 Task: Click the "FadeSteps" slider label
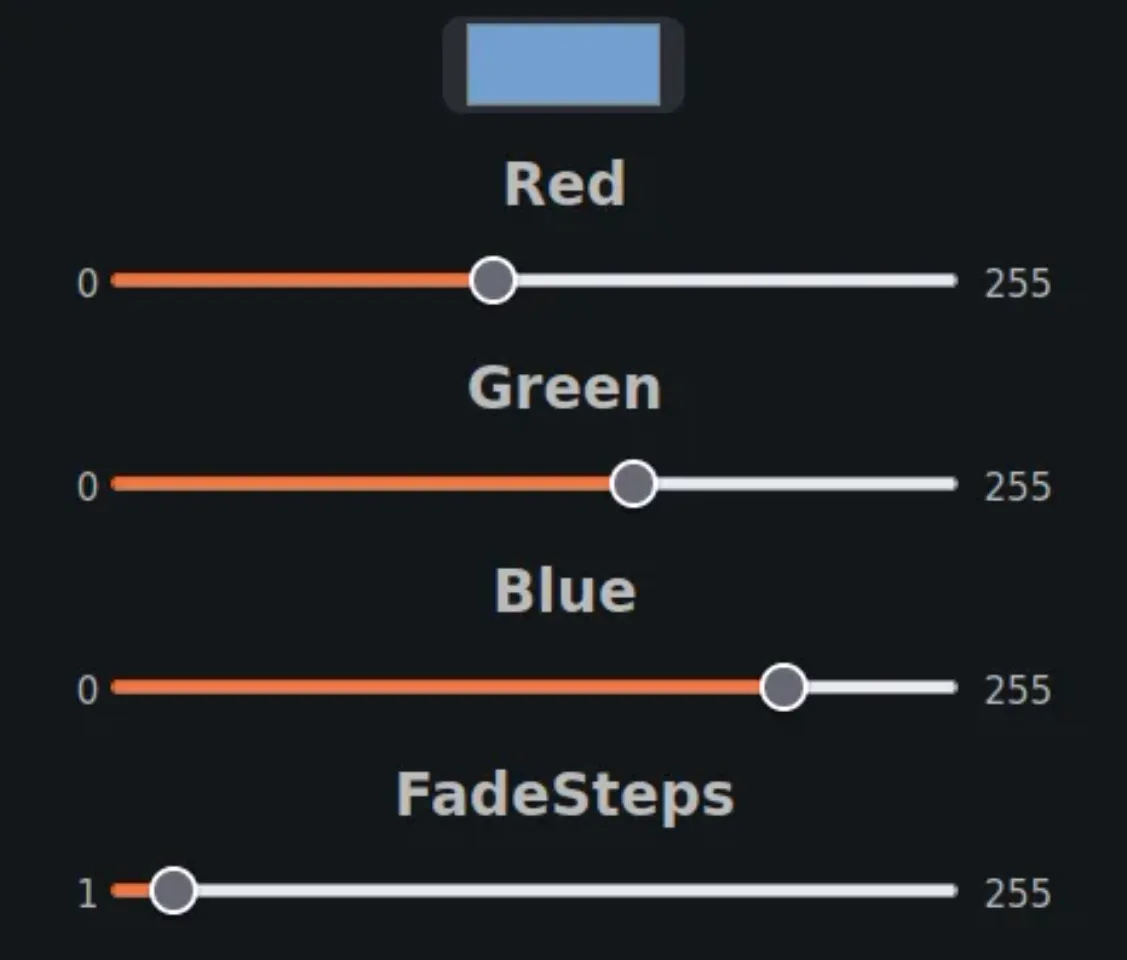[564, 795]
